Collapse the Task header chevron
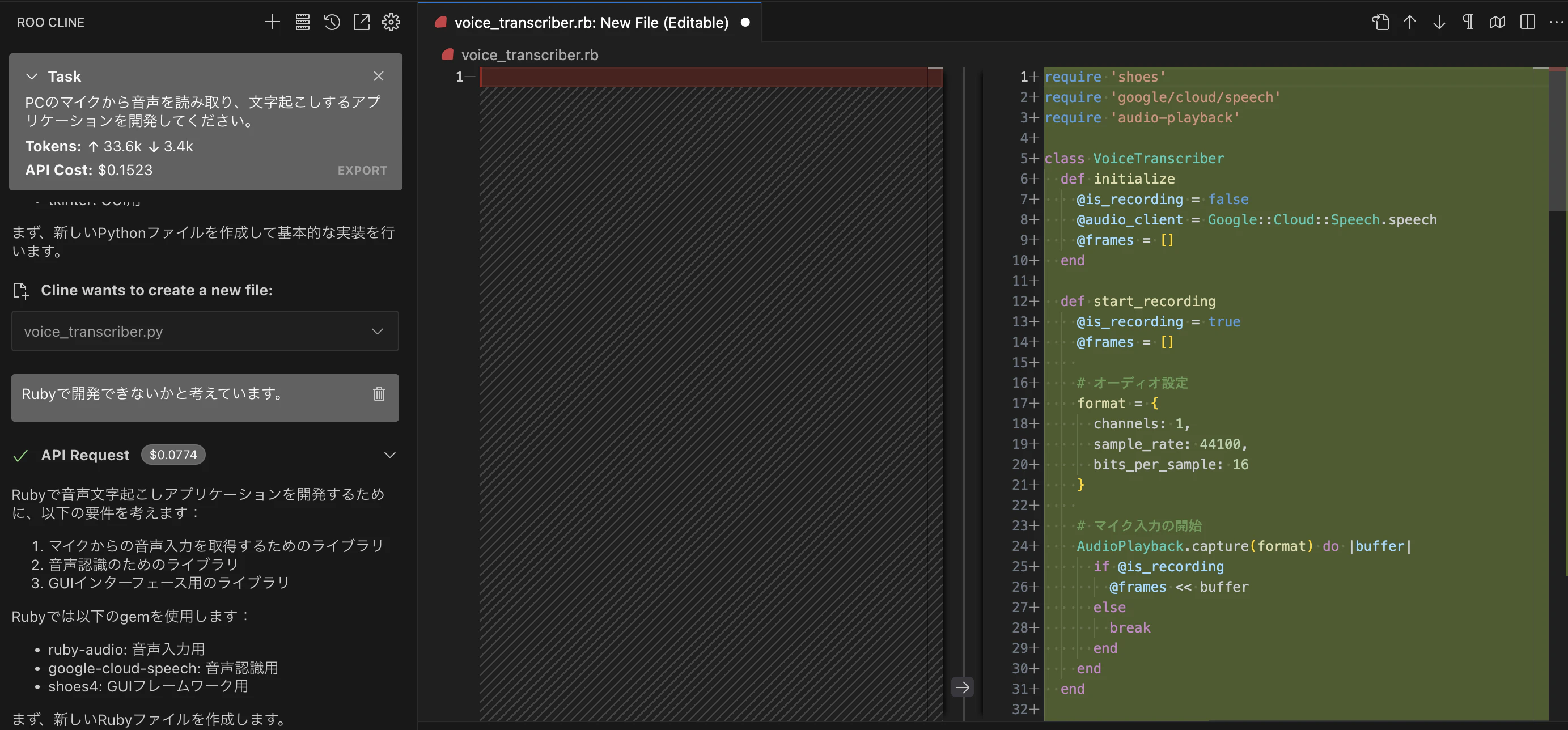This screenshot has width=1568, height=730. (x=32, y=77)
